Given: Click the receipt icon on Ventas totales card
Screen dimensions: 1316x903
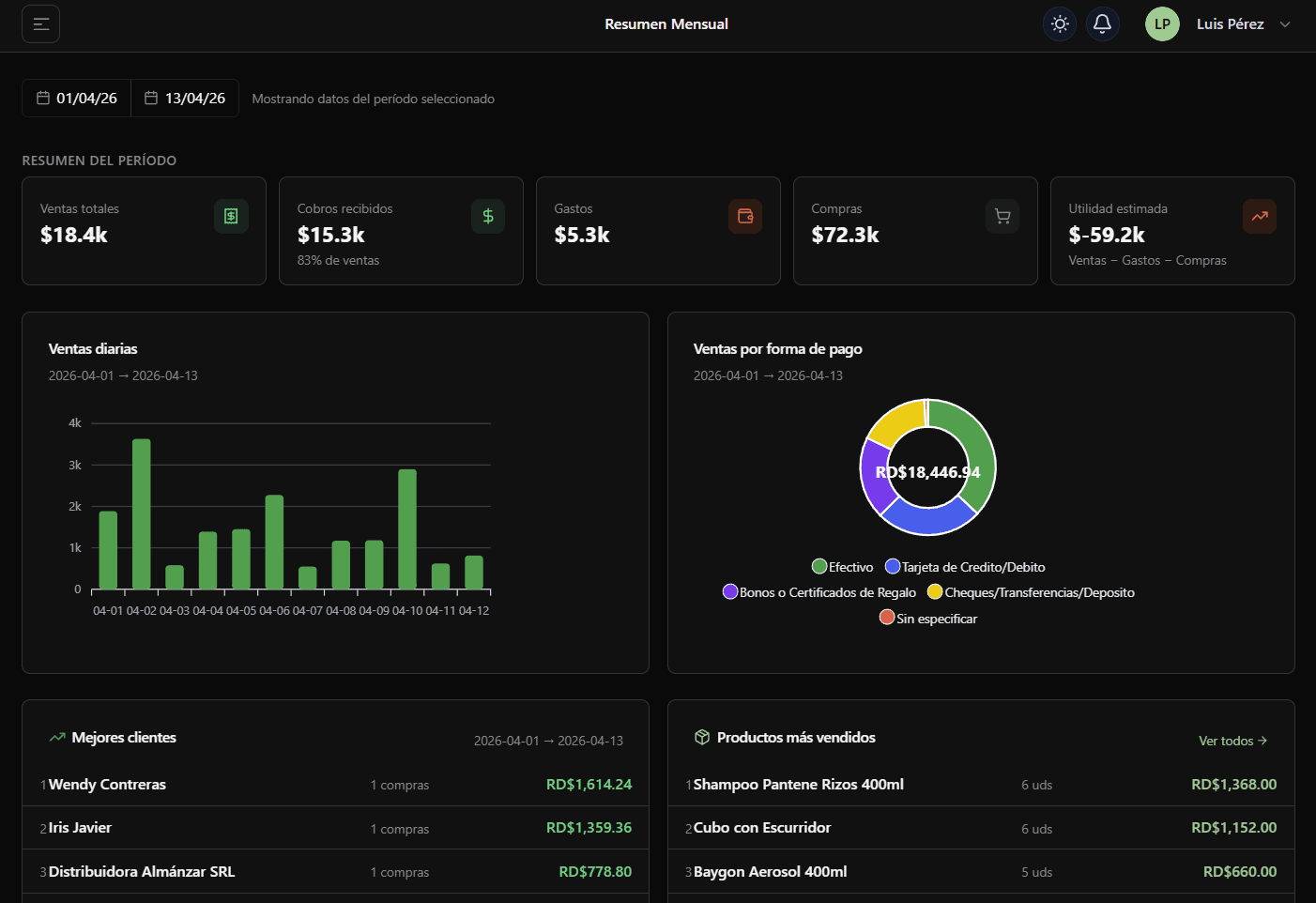Looking at the screenshot, I should click(231, 216).
